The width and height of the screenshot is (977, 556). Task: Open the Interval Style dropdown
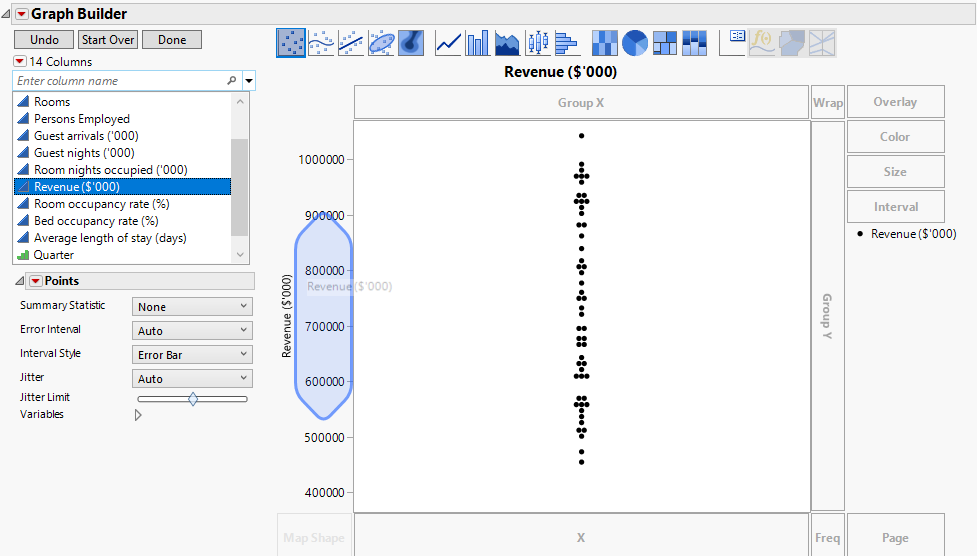click(192, 355)
